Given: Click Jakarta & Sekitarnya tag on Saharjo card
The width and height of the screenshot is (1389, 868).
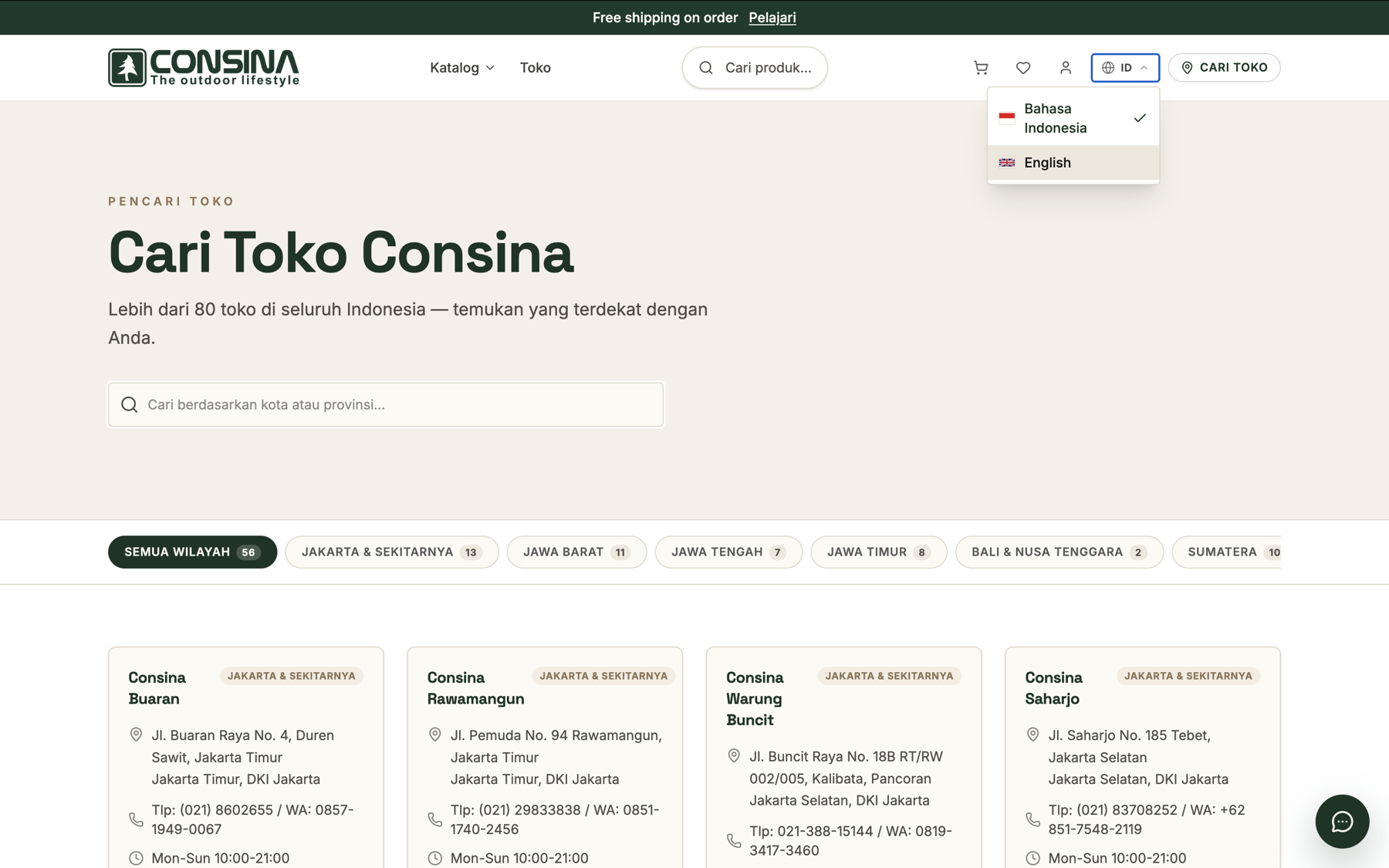Looking at the screenshot, I should pos(1188,676).
